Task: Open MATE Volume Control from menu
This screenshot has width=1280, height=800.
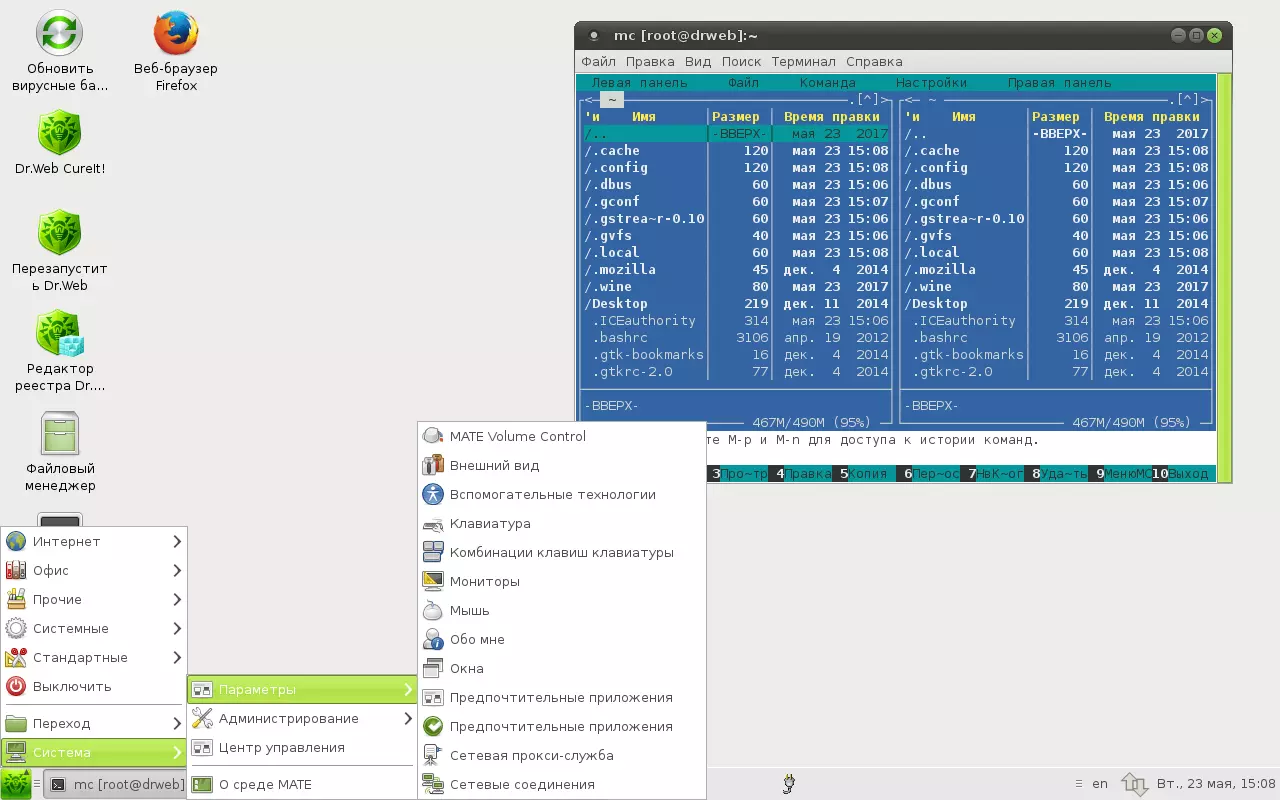Action: pyautogui.click(x=517, y=436)
